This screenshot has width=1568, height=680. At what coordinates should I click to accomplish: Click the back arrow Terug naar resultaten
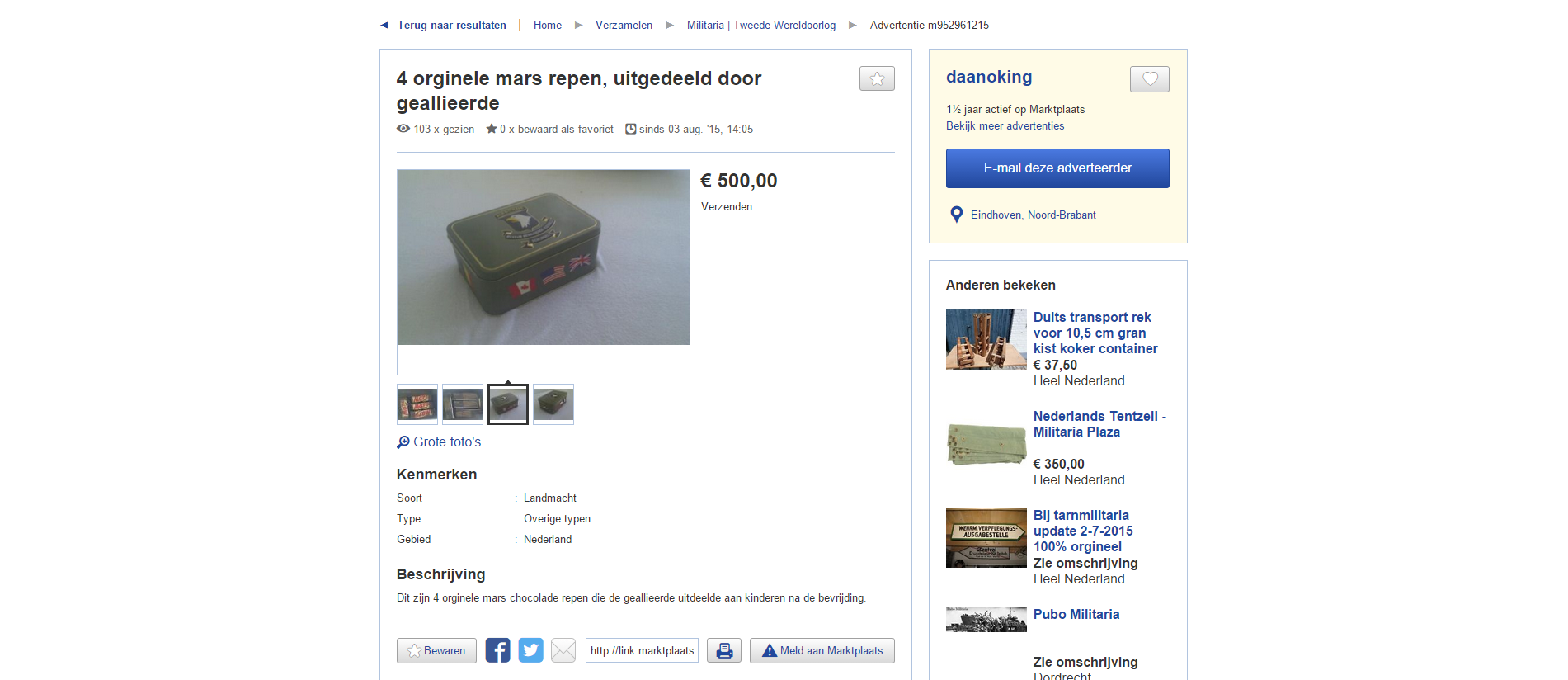(384, 25)
